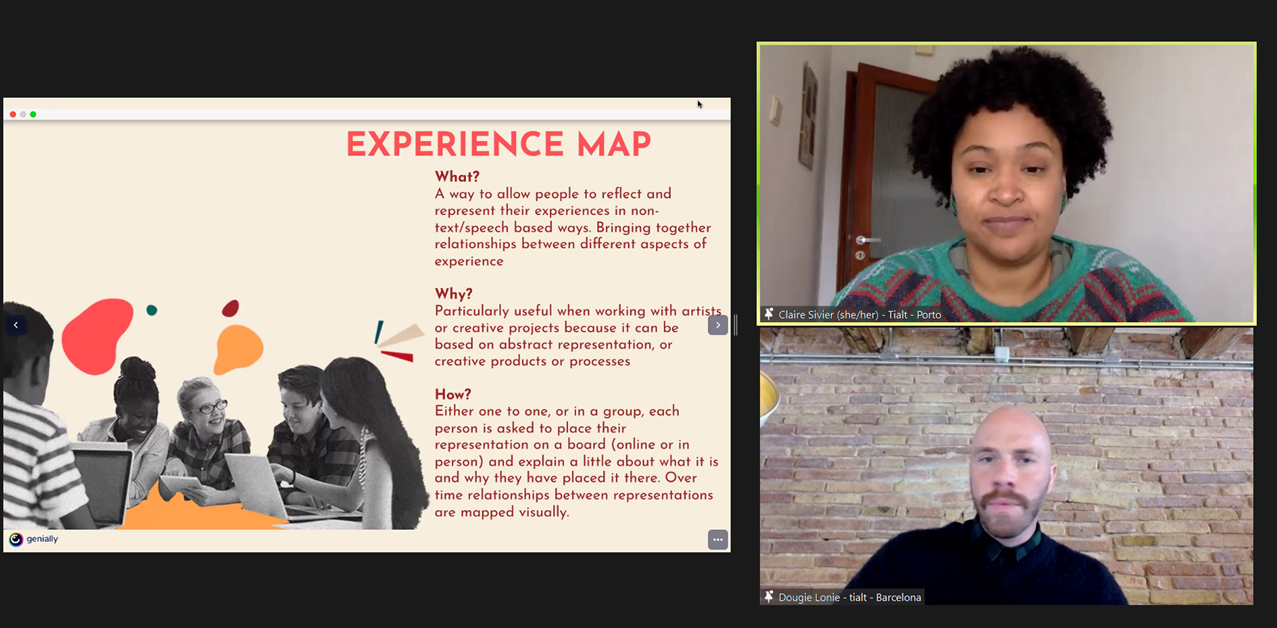The height and width of the screenshot is (628, 1277).
Task: Select Dougie Lonie's video tile
Action: 1006,466
